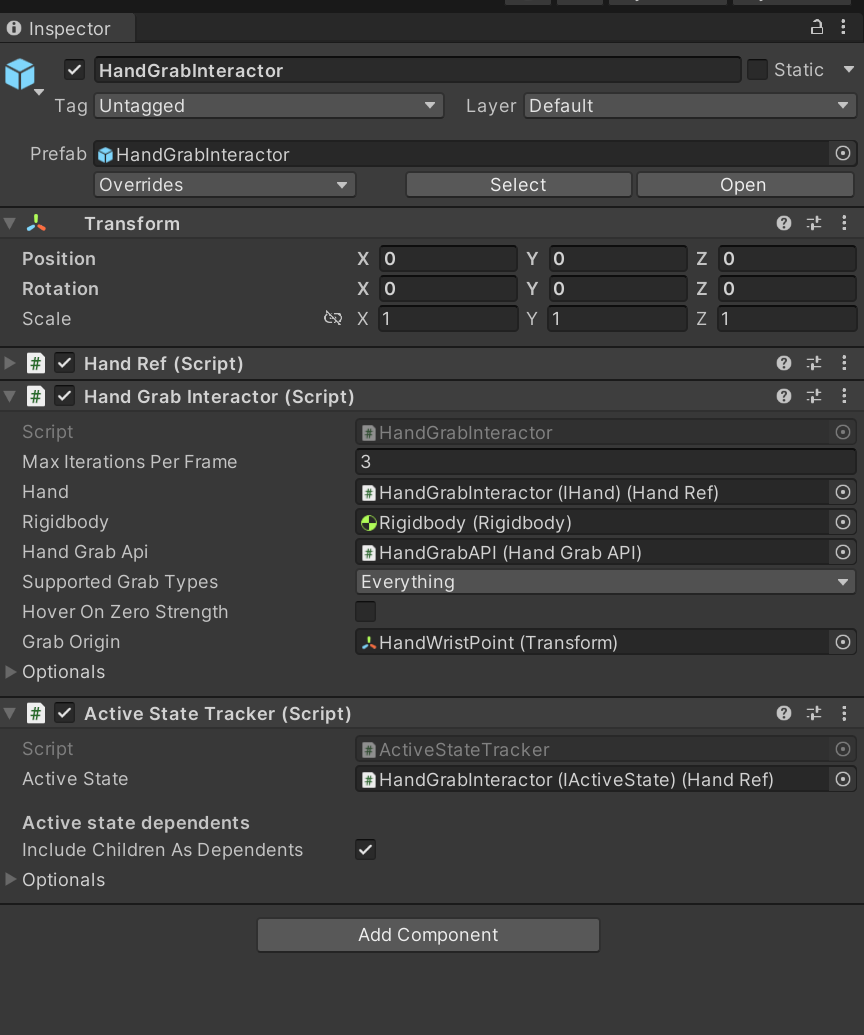Click the Hand object reference field
This screenshot has width=864, height=1035.
[592, 492]
